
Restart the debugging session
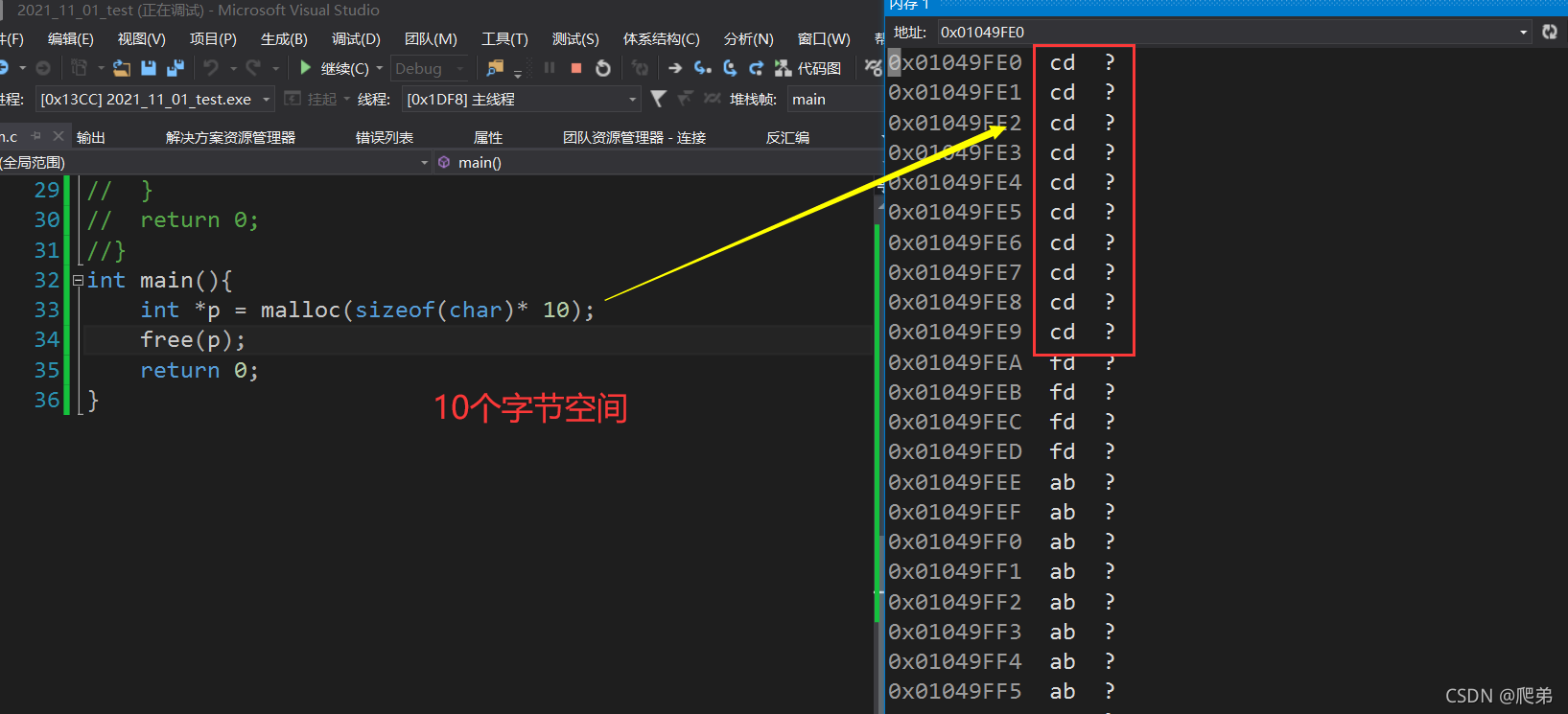tap(603, 68)
